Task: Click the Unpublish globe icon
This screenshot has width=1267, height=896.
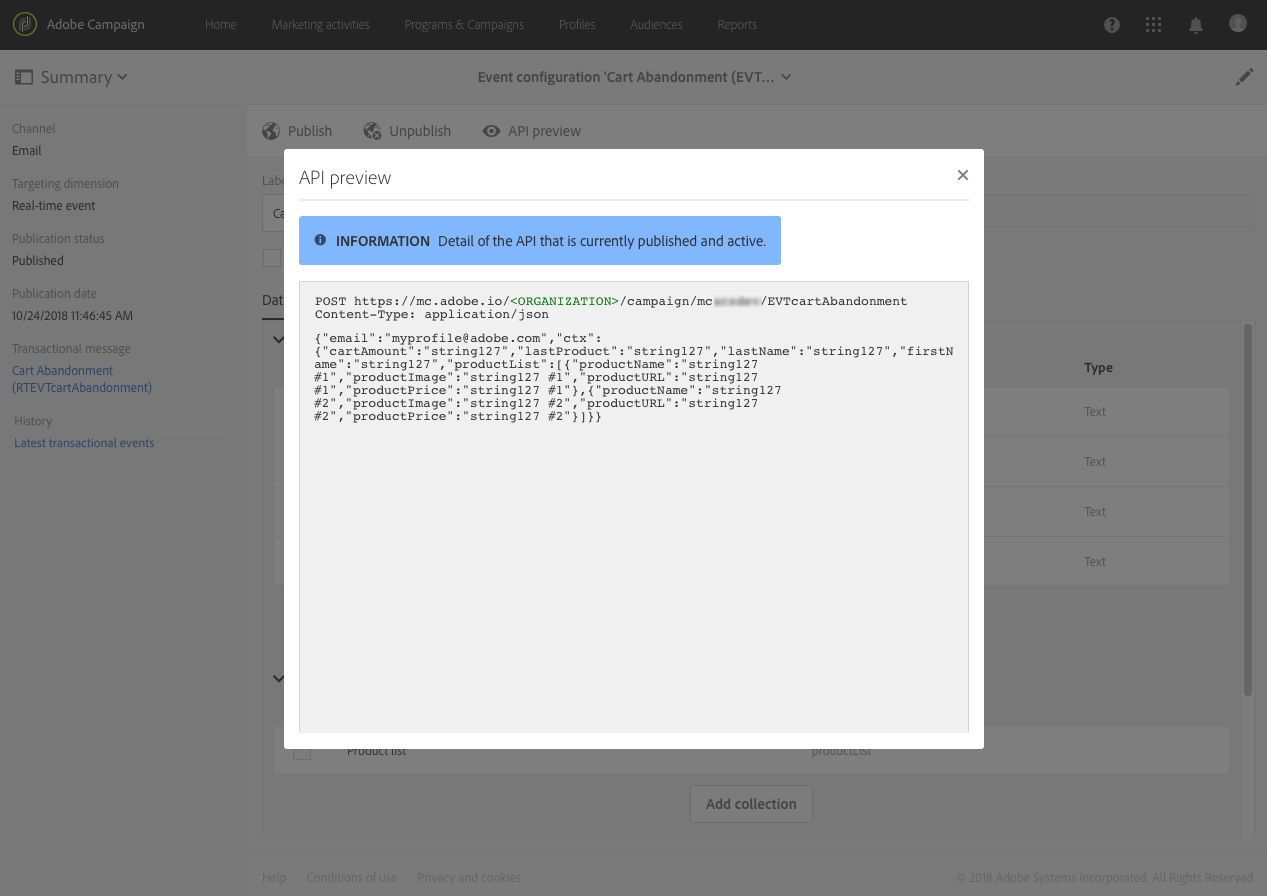Action: [372, 131]
